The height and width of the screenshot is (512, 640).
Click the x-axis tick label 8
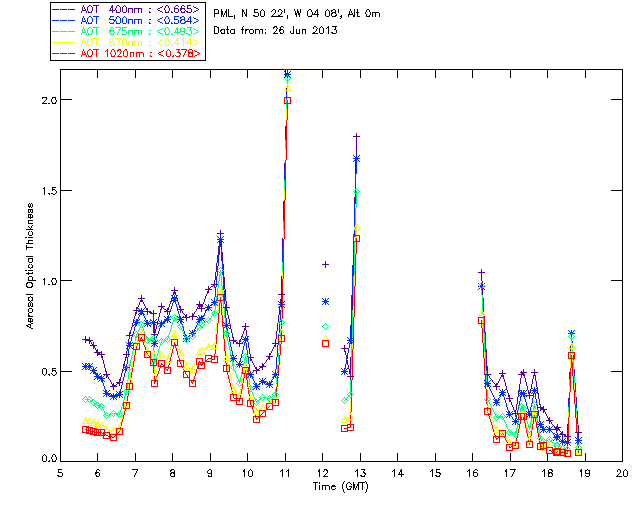(x=173, y=473)
